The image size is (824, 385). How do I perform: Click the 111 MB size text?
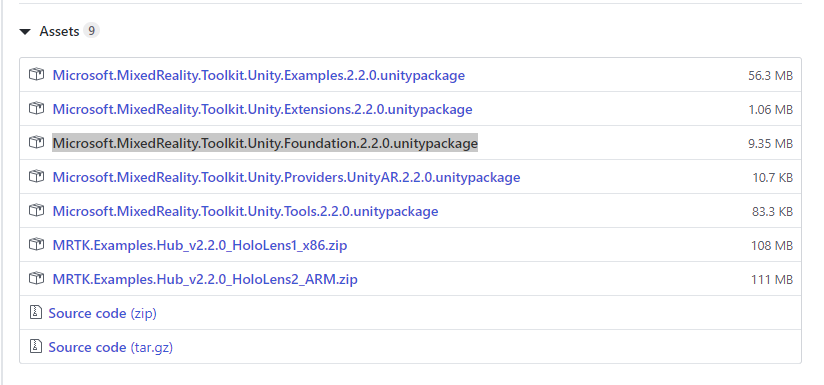coord(772,279)
